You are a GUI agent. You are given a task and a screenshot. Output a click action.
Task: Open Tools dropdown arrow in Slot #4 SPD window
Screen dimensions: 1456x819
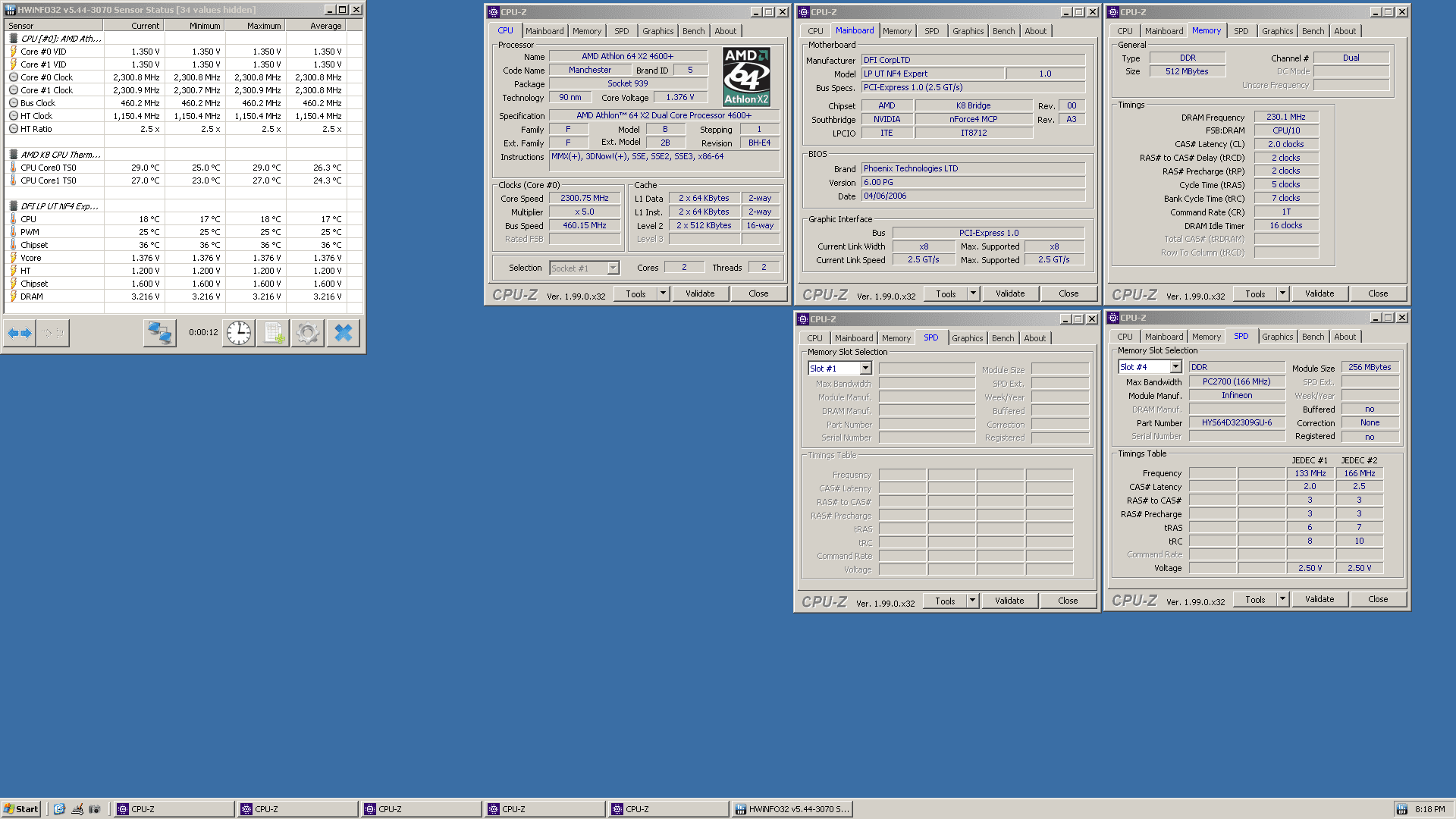coord(1282,599)
